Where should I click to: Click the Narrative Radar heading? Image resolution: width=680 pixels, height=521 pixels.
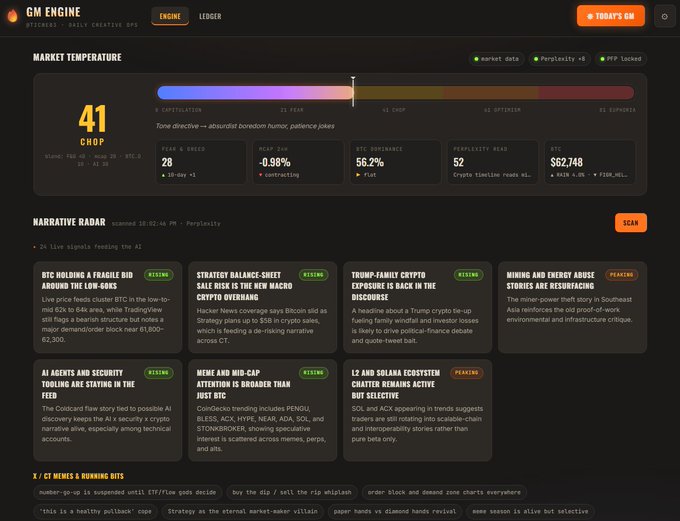(69, 222)
